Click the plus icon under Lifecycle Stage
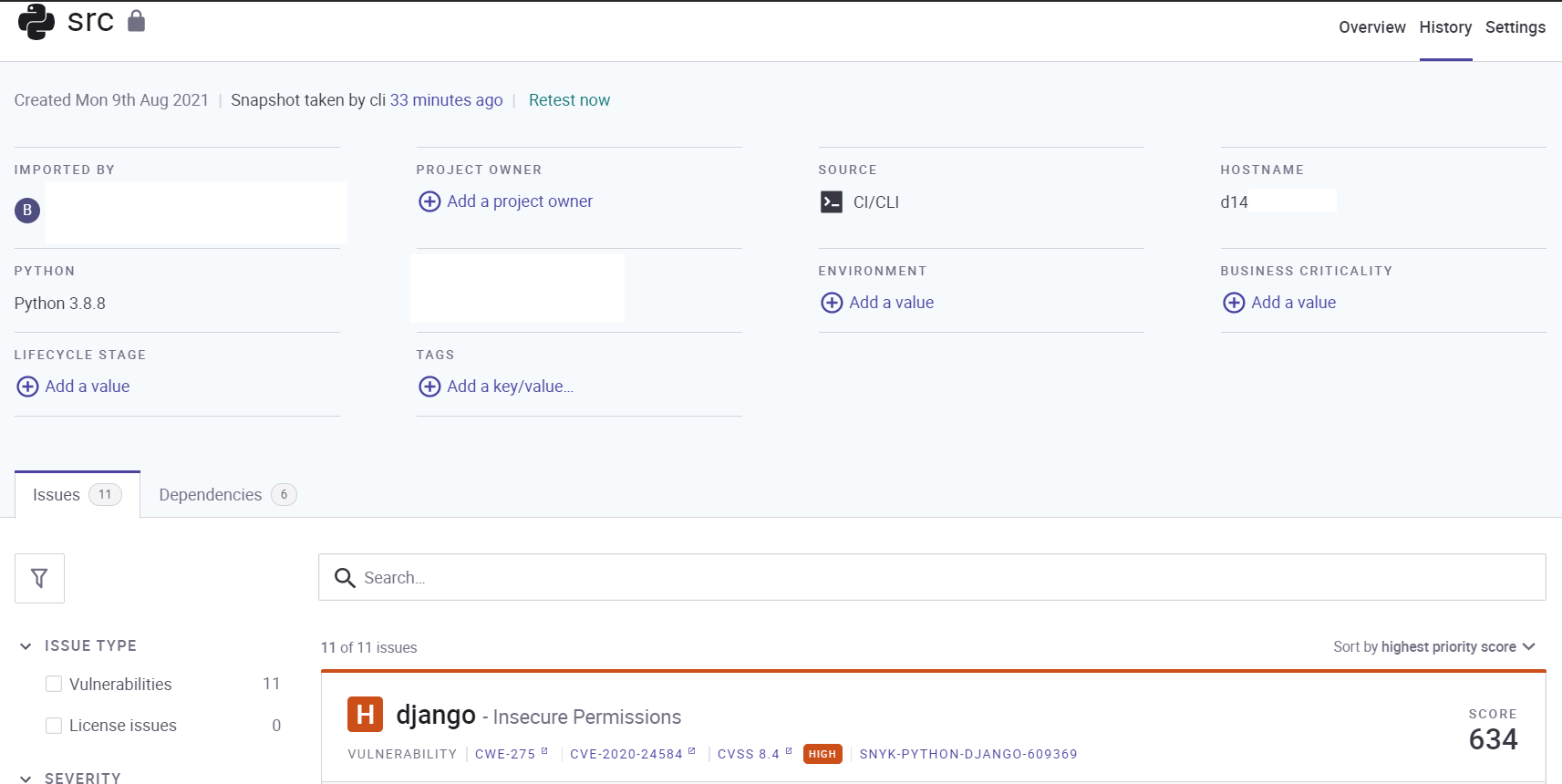The height and width of the screenshot is (784, 1562). [27, 387]
